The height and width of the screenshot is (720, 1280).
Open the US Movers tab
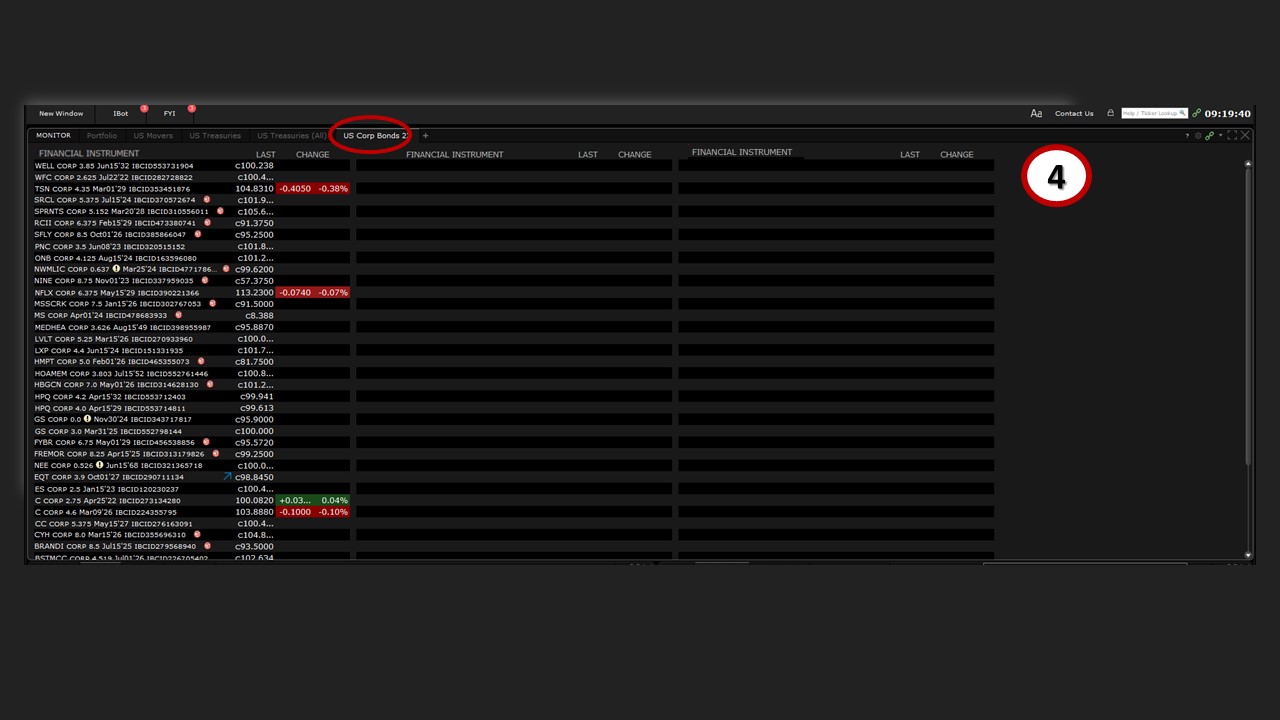click(153, 136)
